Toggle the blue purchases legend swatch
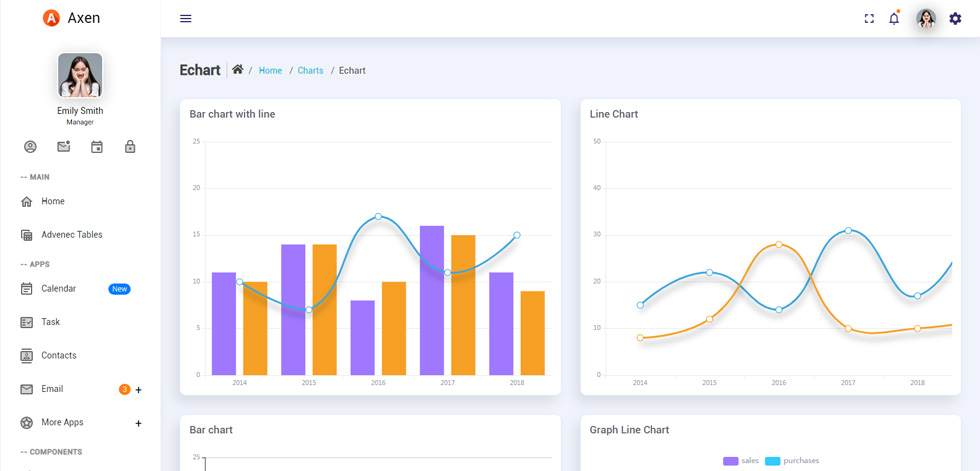Viewport: 980px width, 471px height. [x=772, y=461]
